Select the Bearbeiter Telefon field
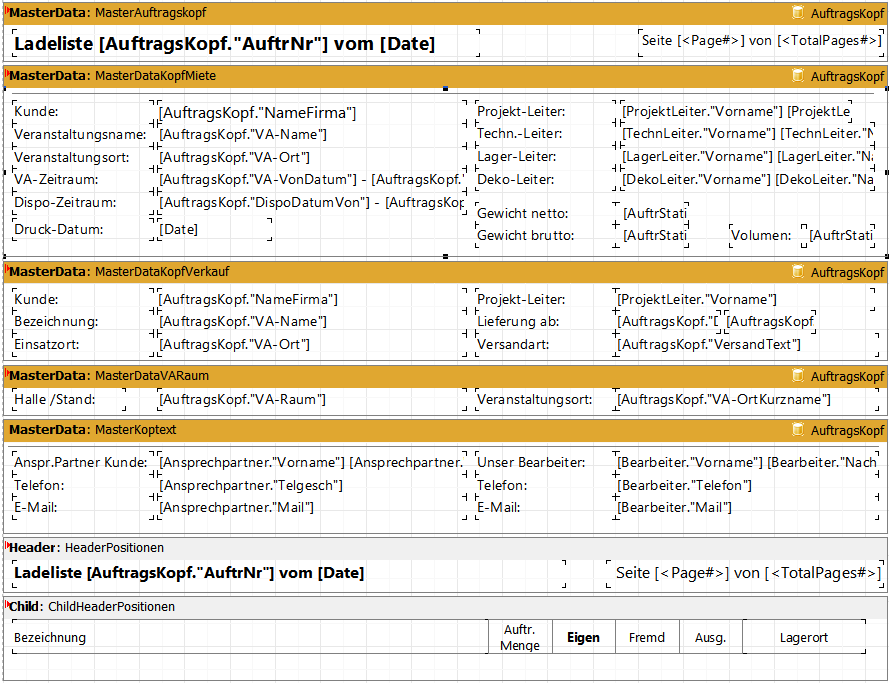The width and height of the screenshot is (892, 683). (746, 486)
